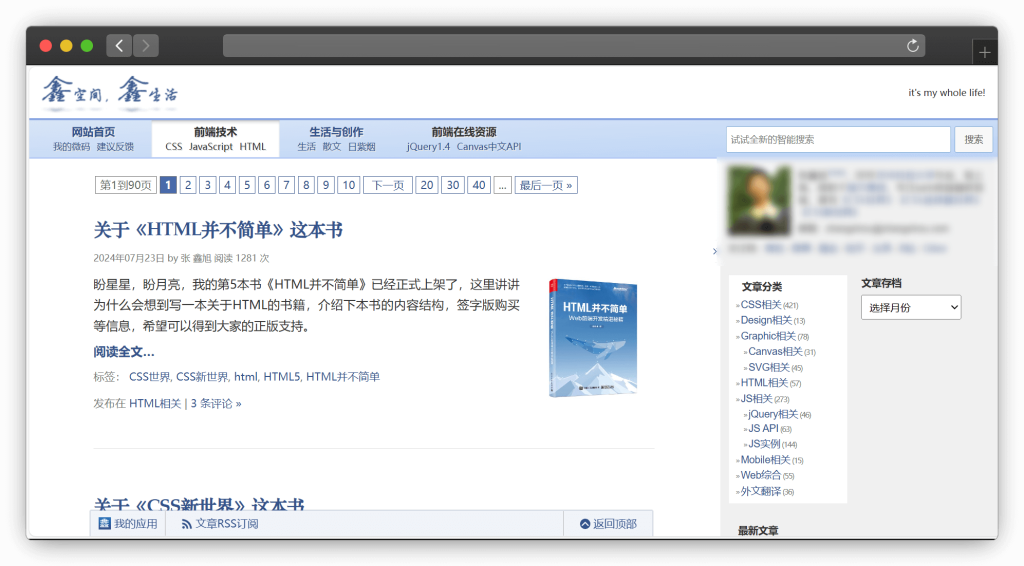Jump to page 20 in pagination
This screenshot has width=1024, height=566.
[426, 185]
